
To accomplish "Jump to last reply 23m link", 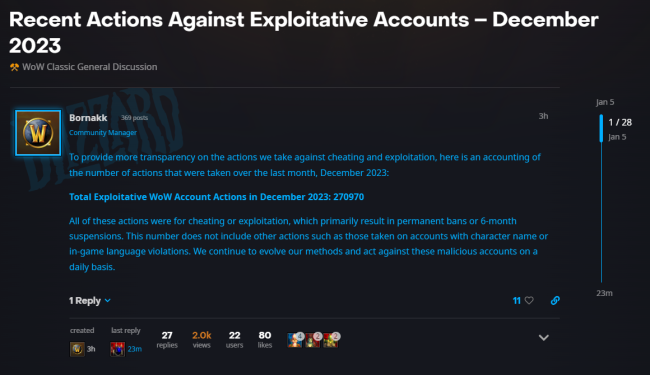I will click(x=134, y=349).
